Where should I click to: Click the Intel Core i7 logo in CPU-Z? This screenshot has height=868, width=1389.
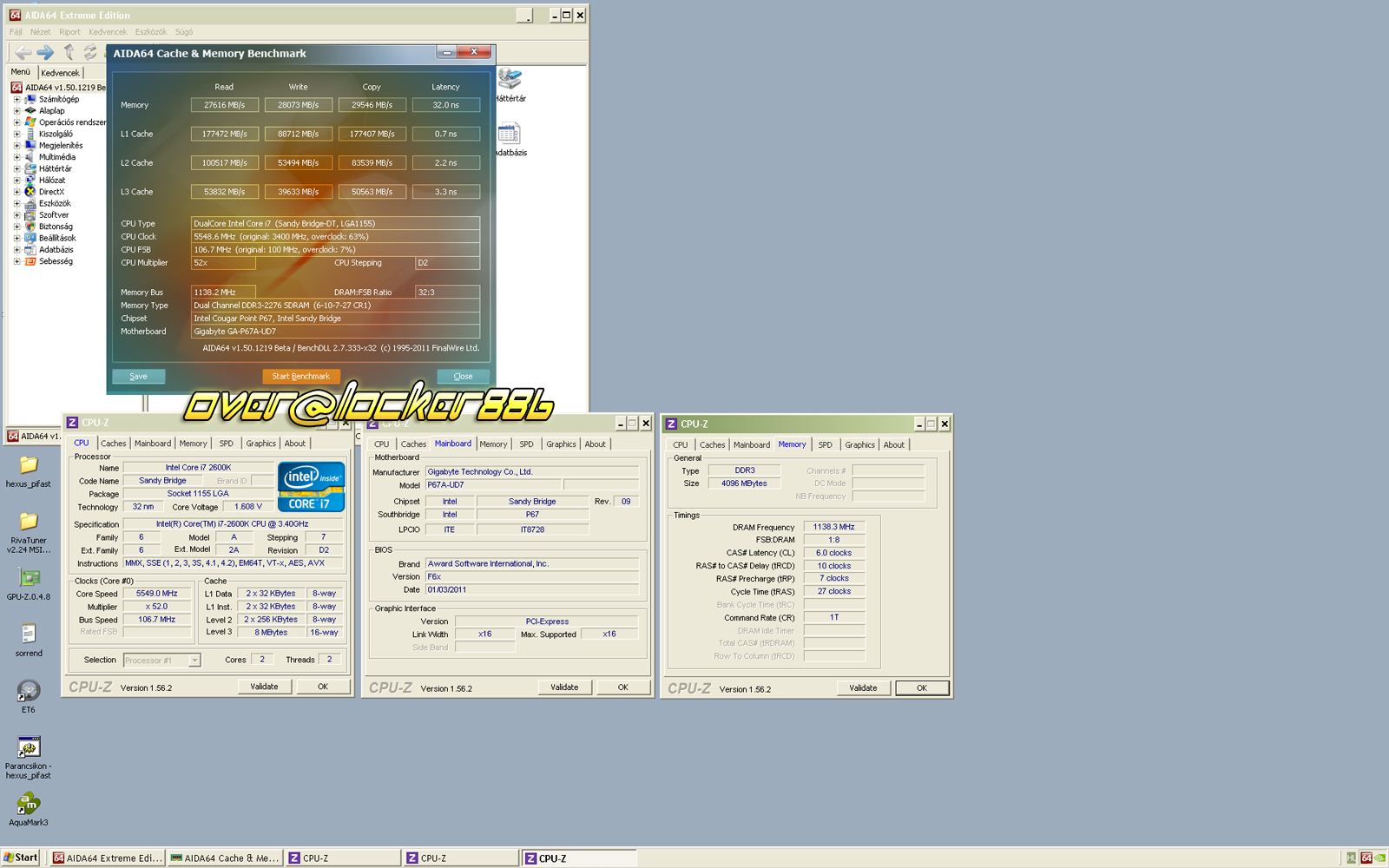312,486
